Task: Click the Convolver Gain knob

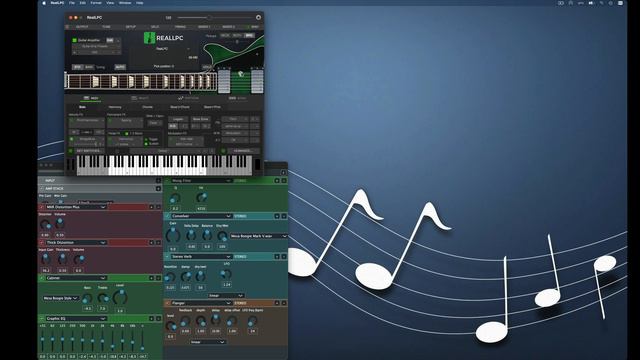Action: click(173, 235)
